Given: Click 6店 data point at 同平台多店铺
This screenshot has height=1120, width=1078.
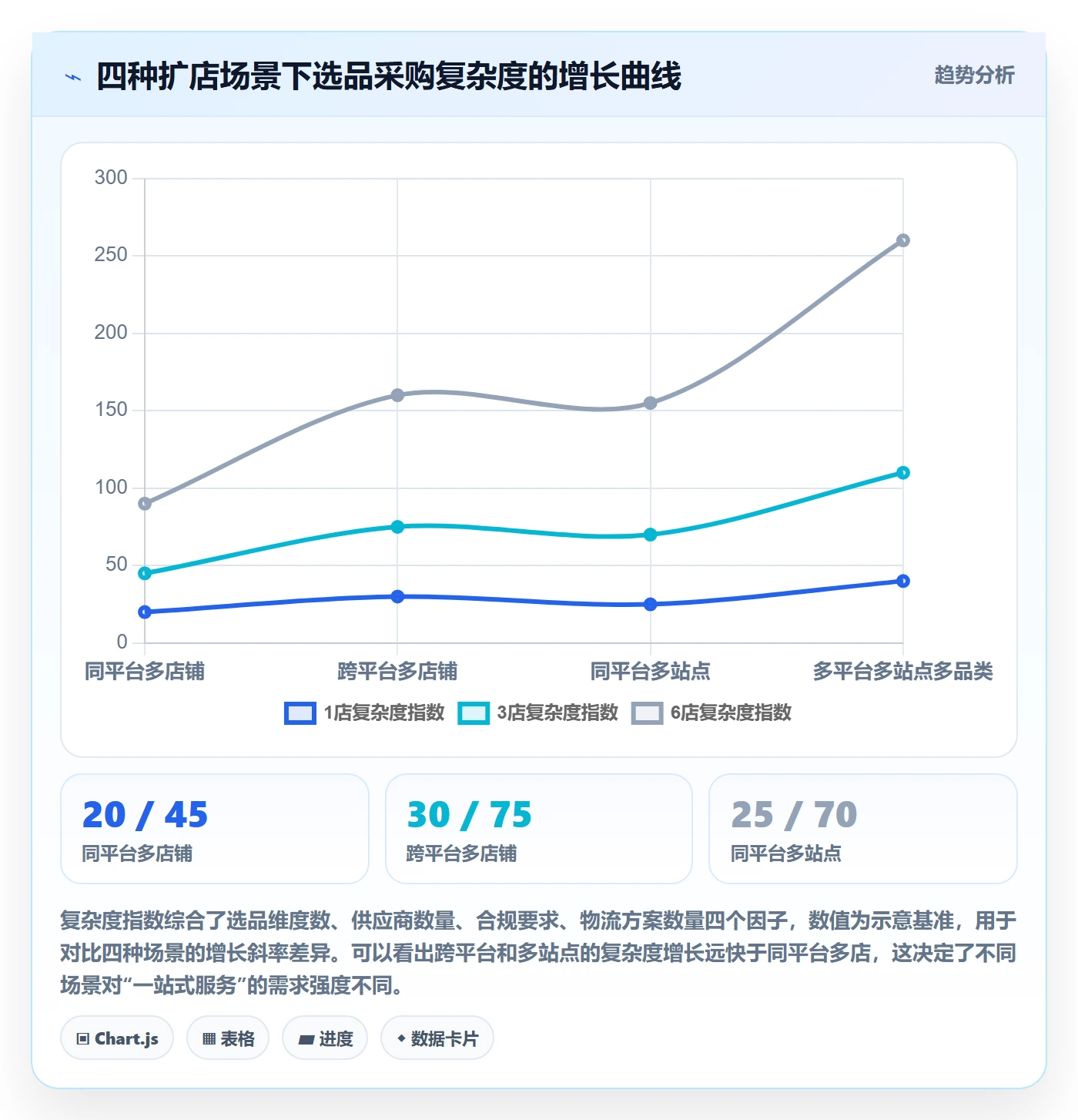Looking at the screenshot, I should [145, 504].
